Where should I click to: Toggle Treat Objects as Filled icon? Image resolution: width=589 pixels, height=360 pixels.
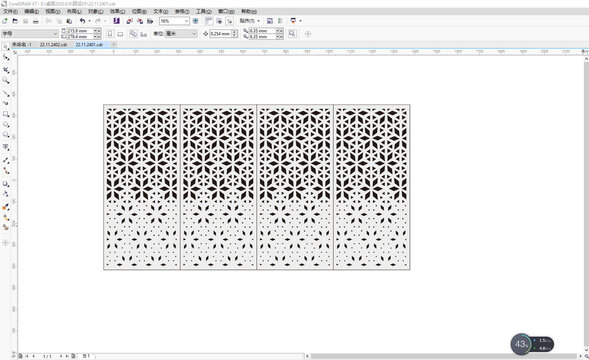(292, 34)
